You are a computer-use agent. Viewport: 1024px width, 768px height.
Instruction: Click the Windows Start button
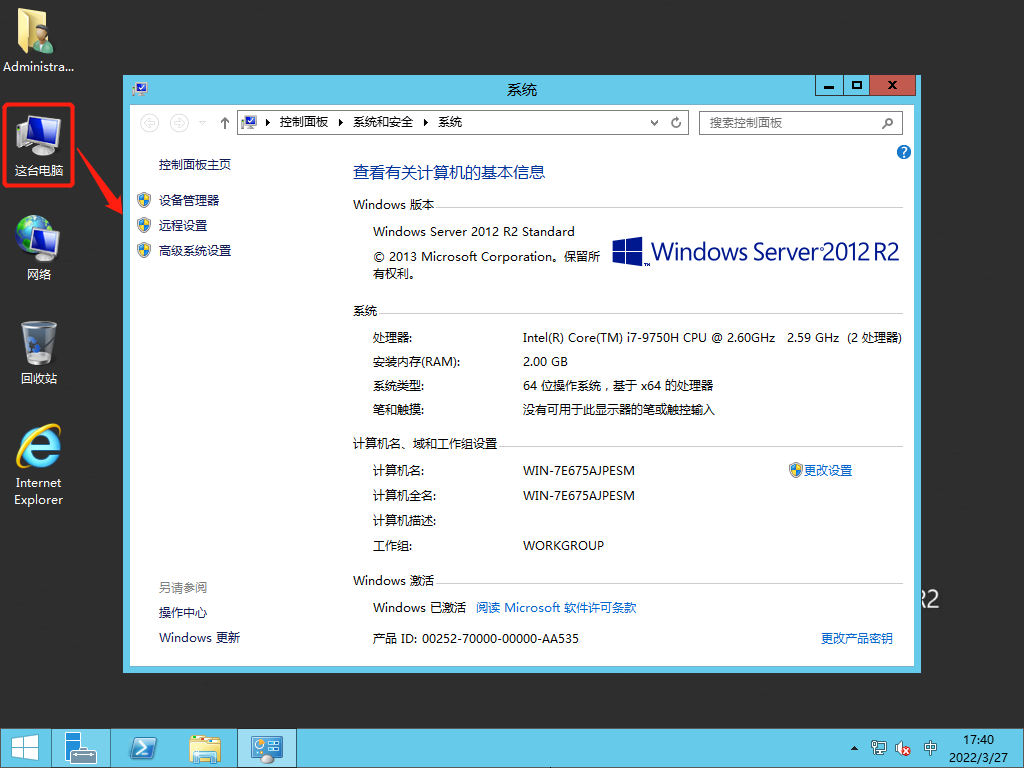point(25,748)
